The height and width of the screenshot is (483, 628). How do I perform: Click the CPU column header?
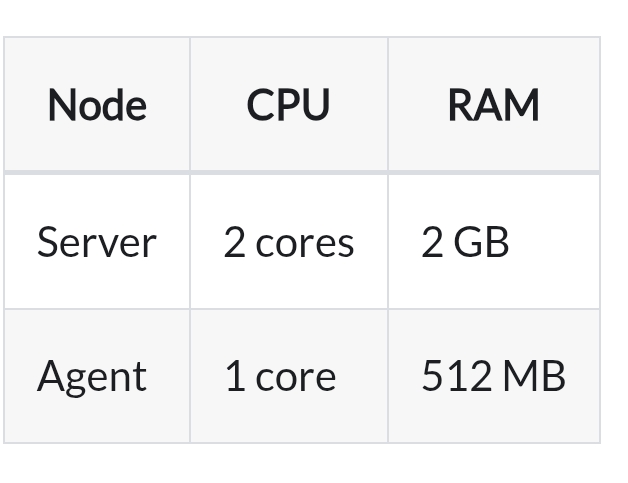click(288, 105)
